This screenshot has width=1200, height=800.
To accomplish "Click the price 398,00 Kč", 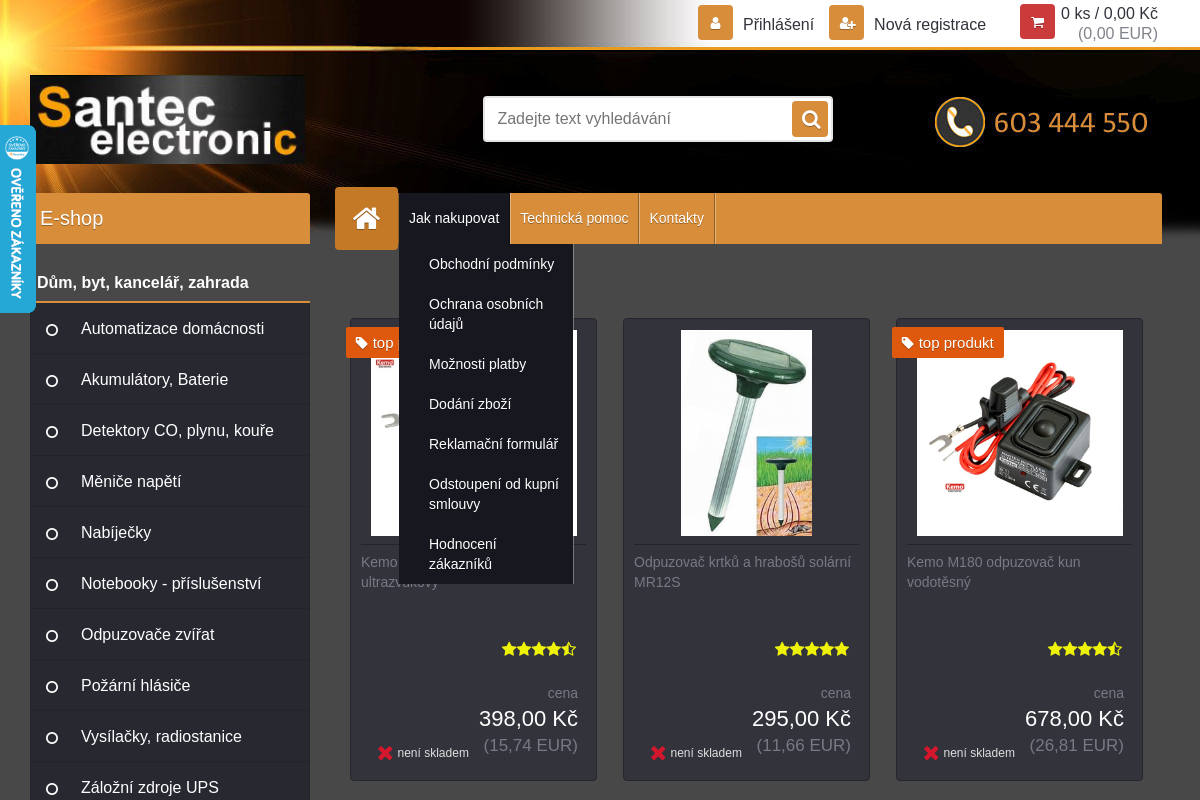I will [528, 719].
